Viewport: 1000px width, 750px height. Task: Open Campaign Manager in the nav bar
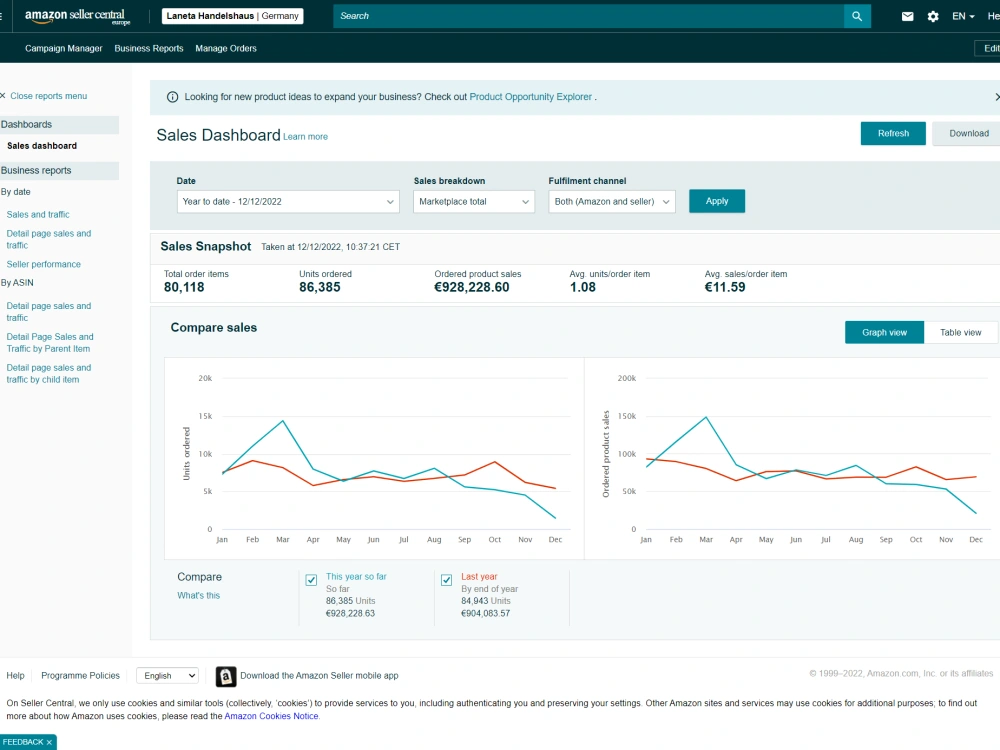[64, 48]
